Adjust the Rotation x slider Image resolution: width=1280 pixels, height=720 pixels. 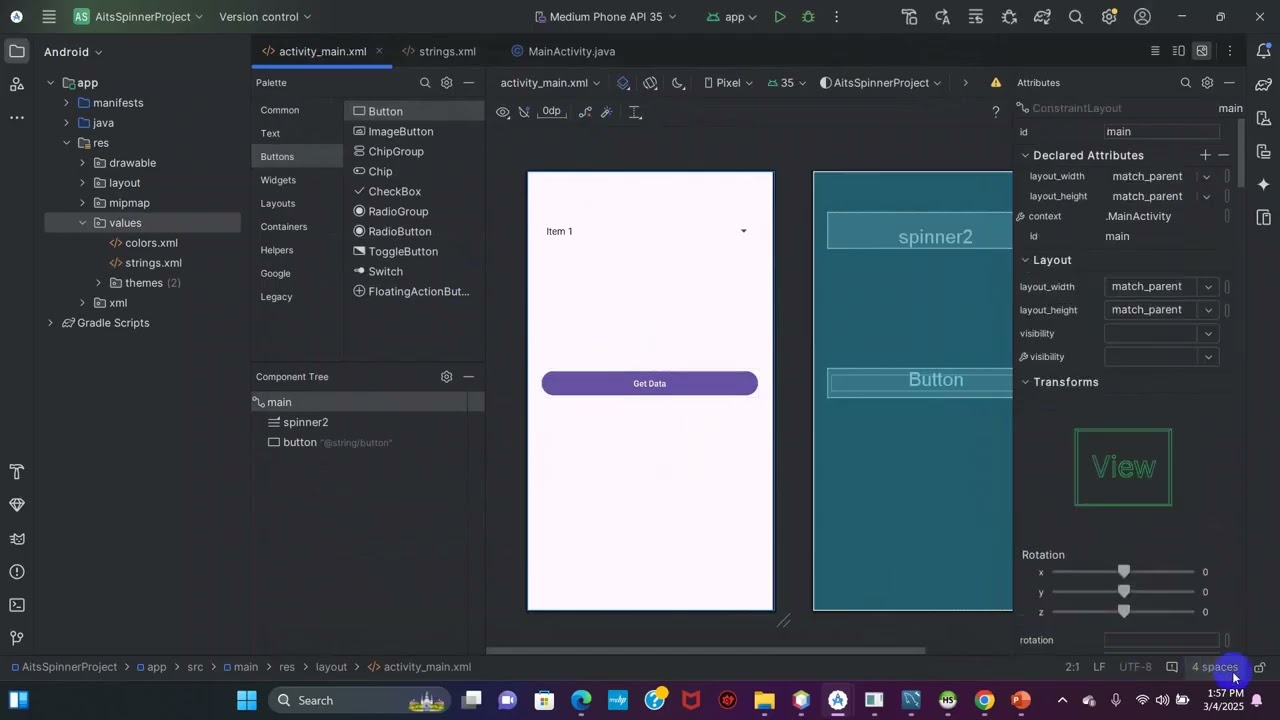click(1124, 572)
